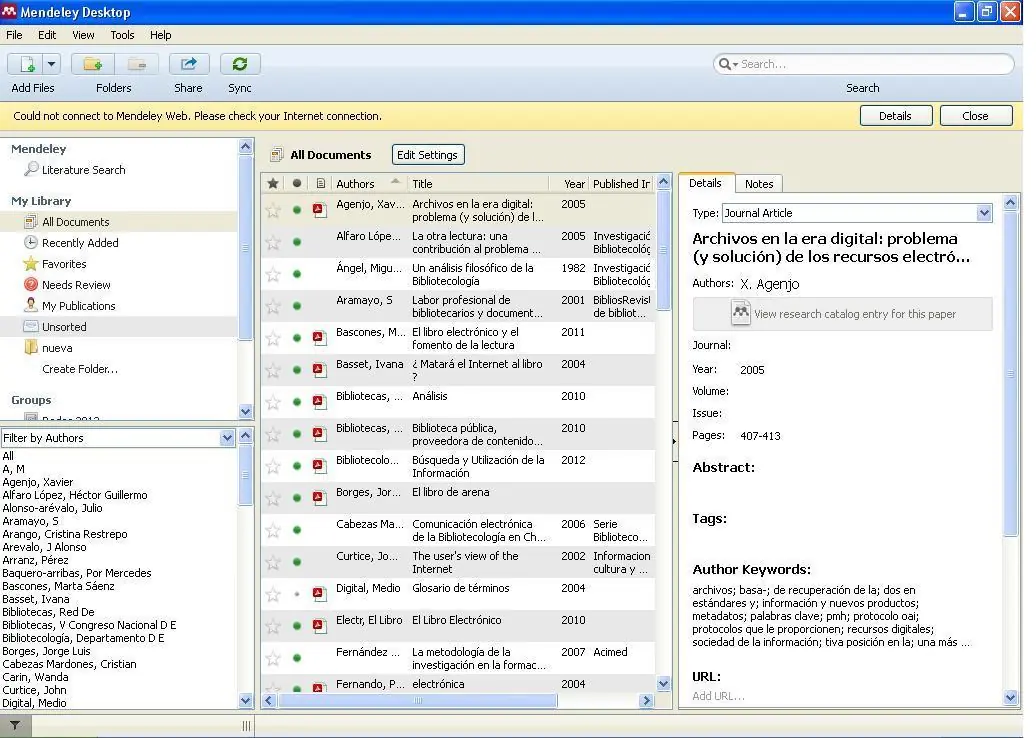Open the View menu
This screenshot has height=738, width=1036.
tap(83, 35)
